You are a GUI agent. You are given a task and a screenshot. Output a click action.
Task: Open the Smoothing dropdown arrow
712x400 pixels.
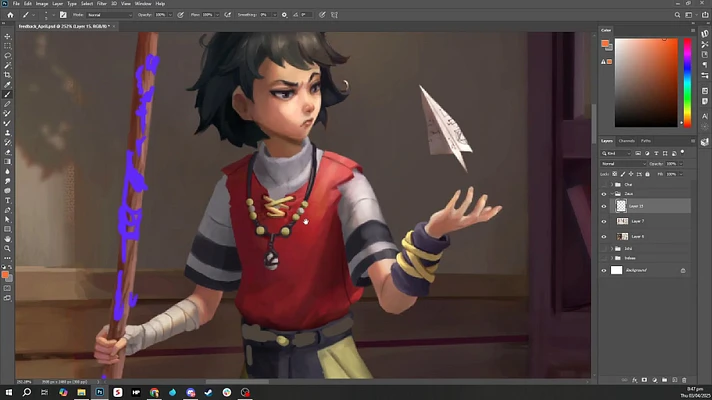274,15
